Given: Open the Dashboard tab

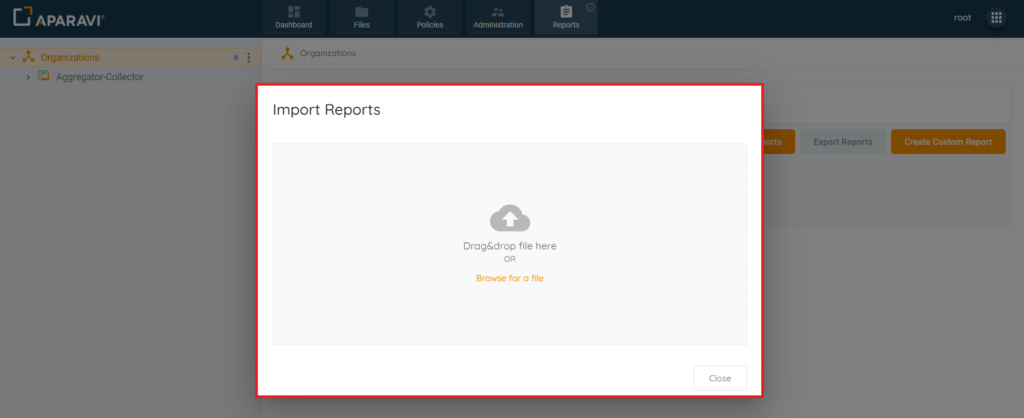Looking at the screenshot, I should (293, 18).
